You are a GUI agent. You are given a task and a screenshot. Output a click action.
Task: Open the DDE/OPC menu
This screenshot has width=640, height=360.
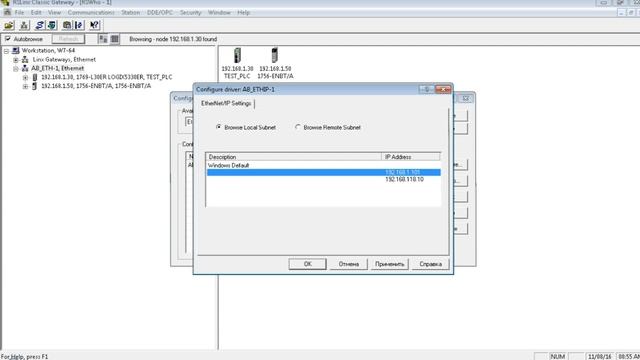(x=160, y=13)
